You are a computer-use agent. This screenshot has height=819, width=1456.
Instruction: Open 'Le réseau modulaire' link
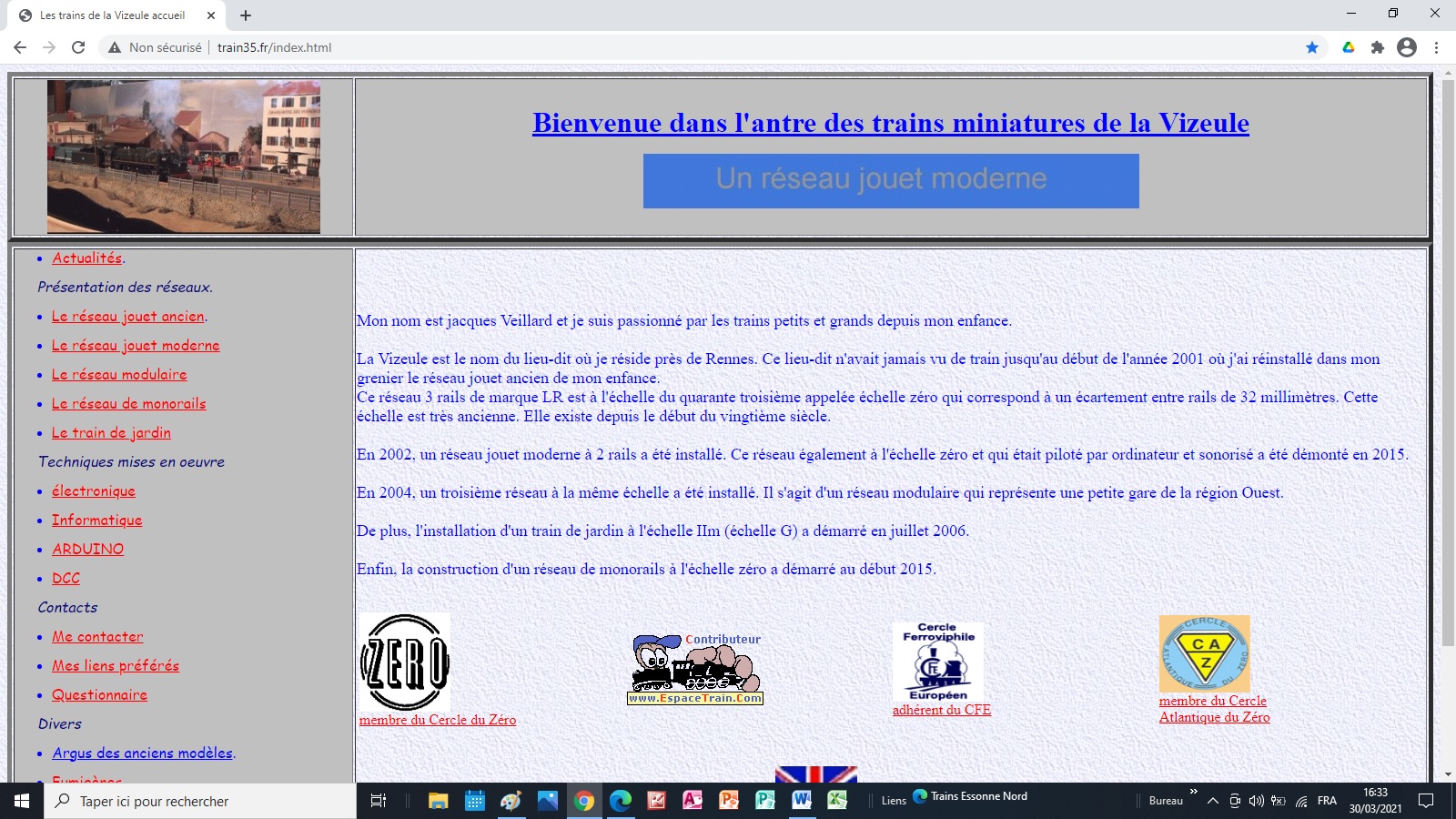(x=119, y=375)
